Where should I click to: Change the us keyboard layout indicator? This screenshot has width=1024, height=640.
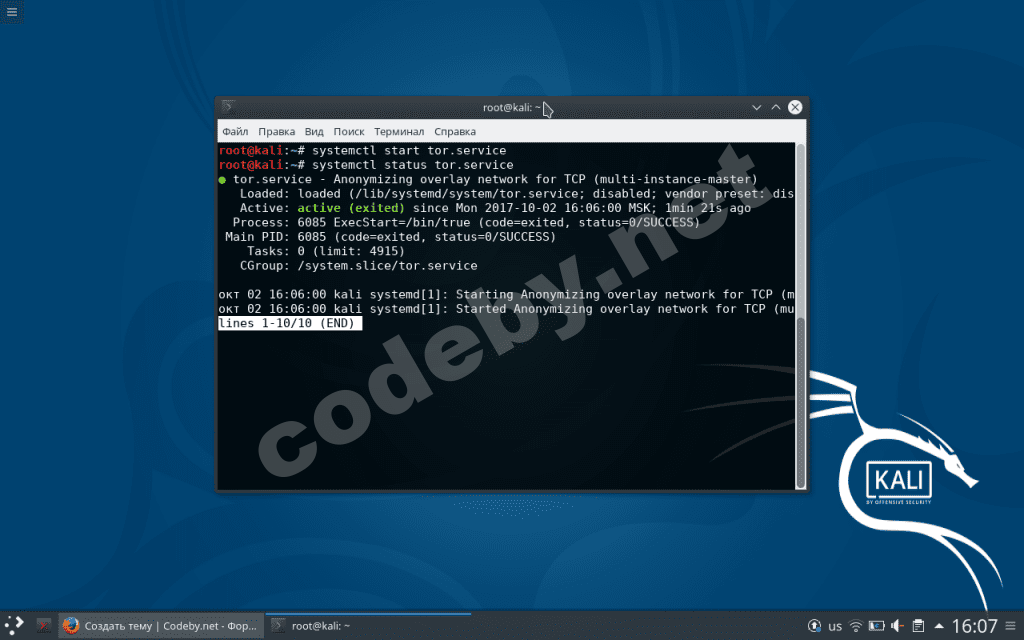pyautogui.click(x=835, y=626)
